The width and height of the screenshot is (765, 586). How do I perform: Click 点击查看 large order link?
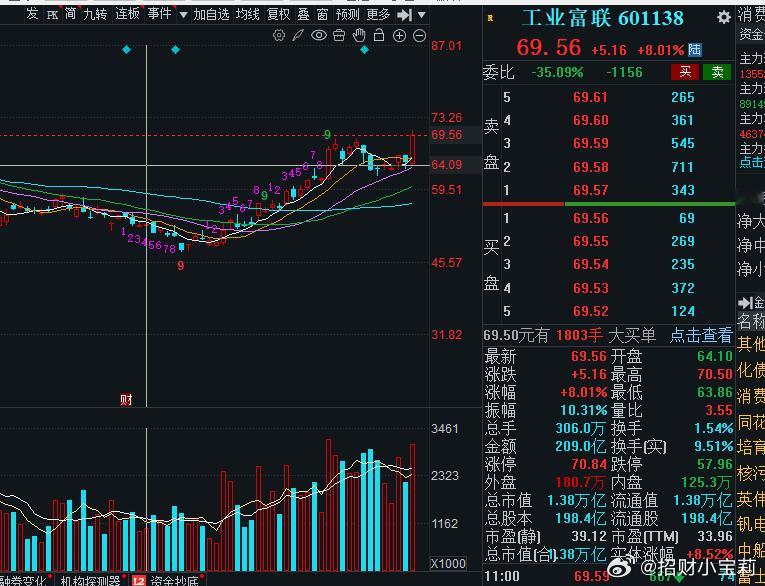(701, 335)
